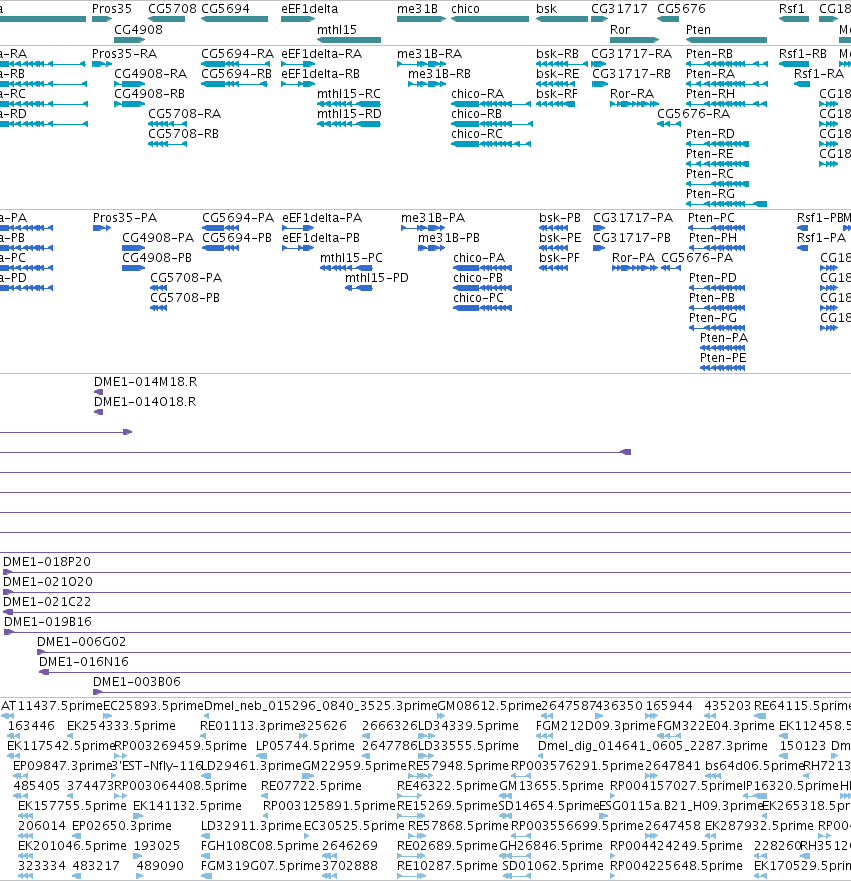
Task: Select transcript CG4908-RB
Action: [x=130, y=104]
